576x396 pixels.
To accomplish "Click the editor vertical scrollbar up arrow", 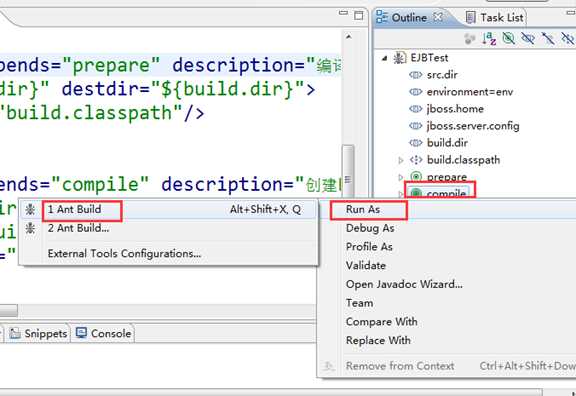I will click(348, 37).
